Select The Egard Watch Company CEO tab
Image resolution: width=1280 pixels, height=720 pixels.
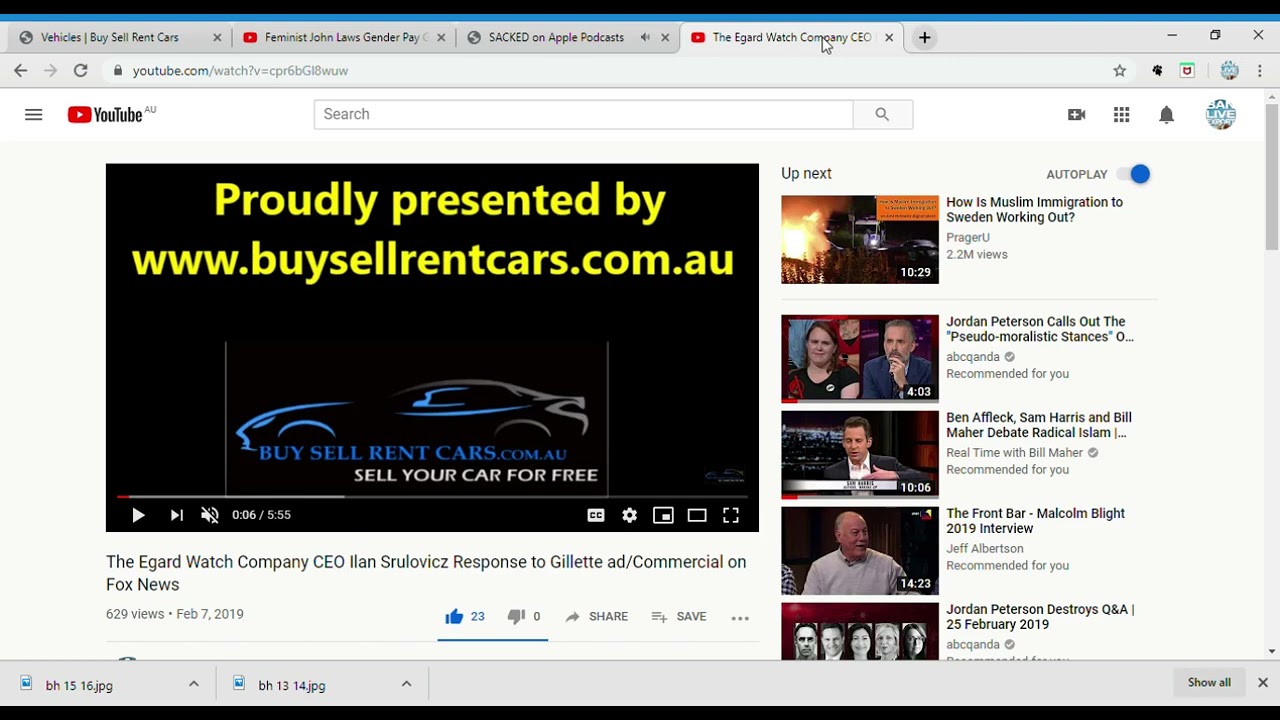[x=790, y=37]
